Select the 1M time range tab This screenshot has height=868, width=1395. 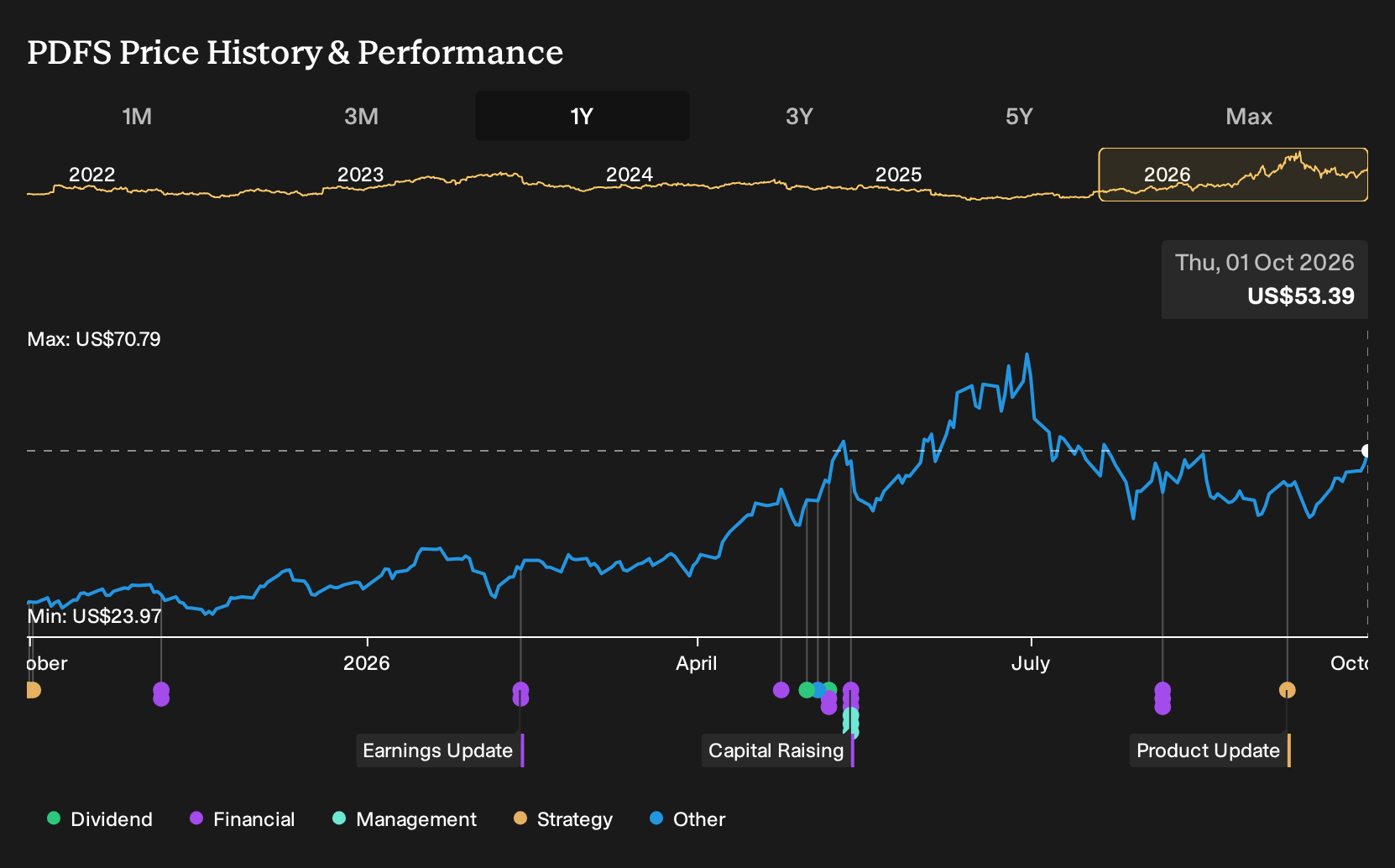(x=137, y=116)
